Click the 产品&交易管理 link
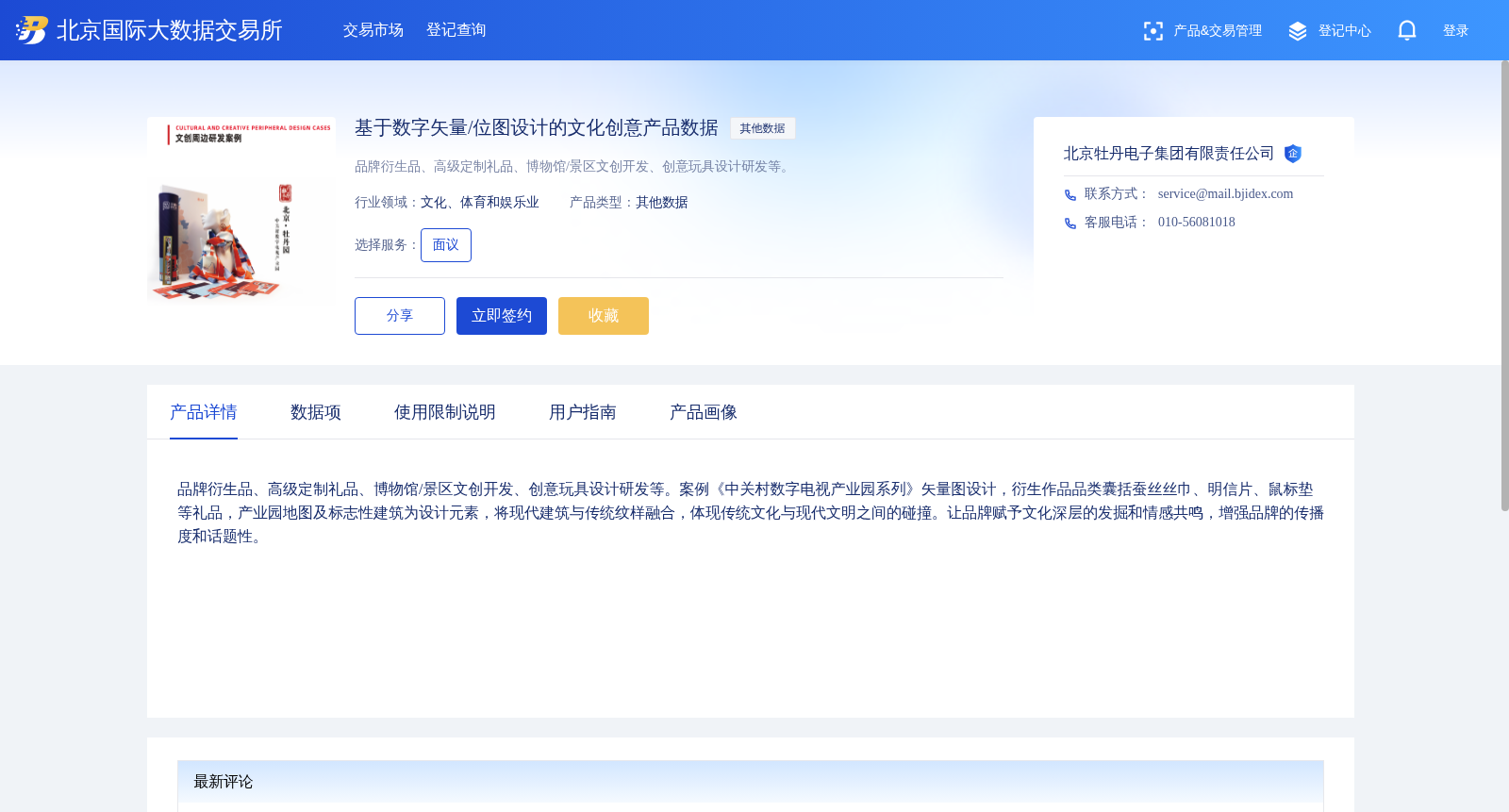This screenshot has width=1509, height=812. (x=1218, y=31)
